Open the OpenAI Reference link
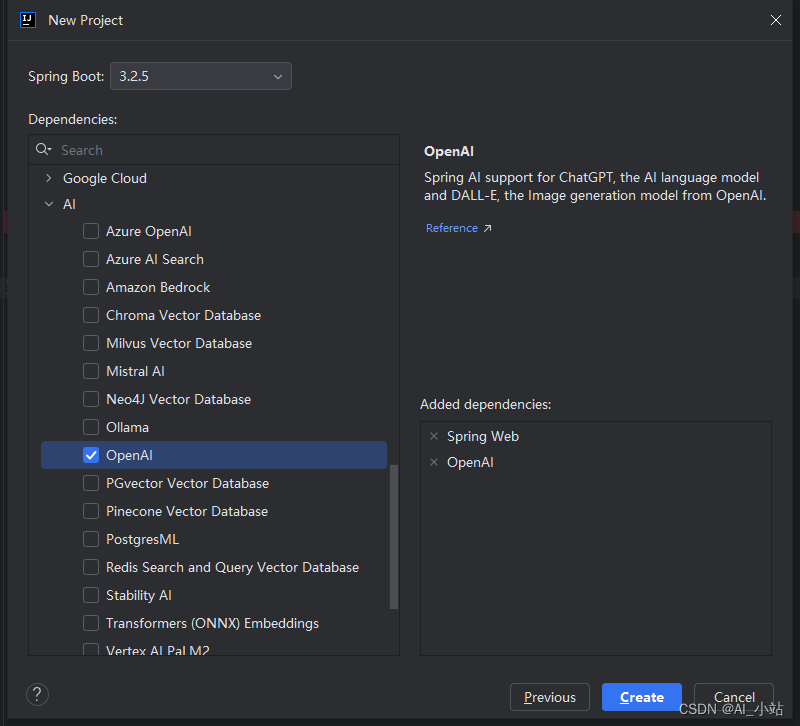 [458, 228]
